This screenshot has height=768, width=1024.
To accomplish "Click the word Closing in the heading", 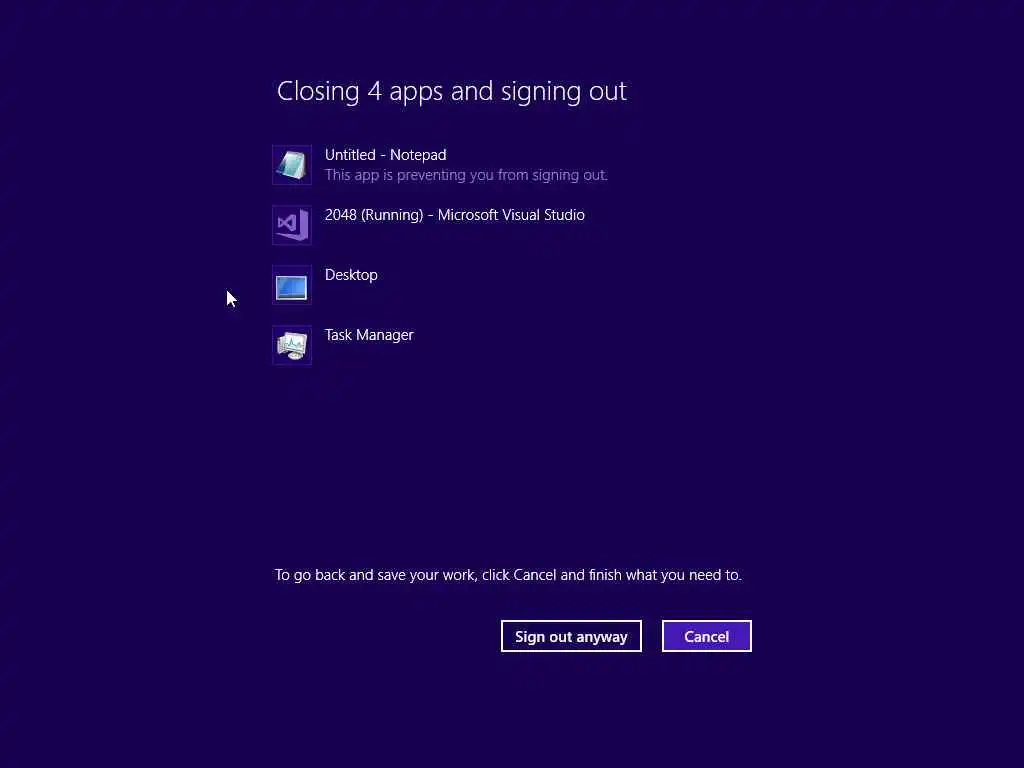I will (x=318, y=91).
